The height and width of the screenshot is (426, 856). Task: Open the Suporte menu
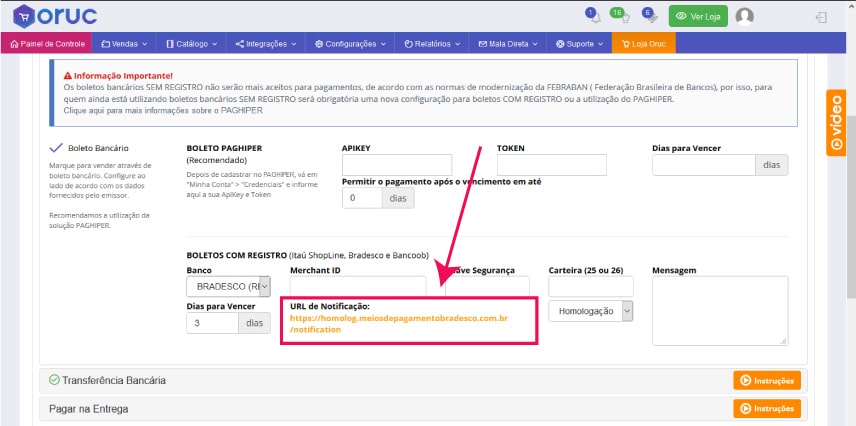(579, 44)
